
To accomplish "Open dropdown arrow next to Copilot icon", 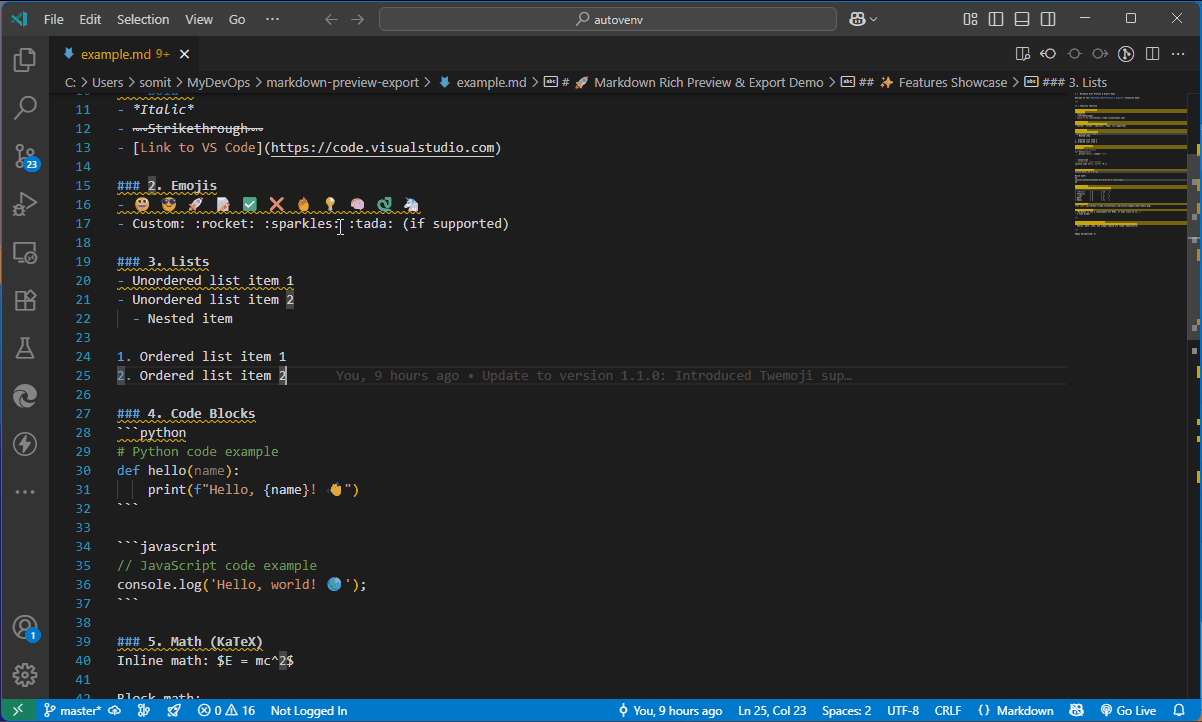I will [x=874, y=19].
